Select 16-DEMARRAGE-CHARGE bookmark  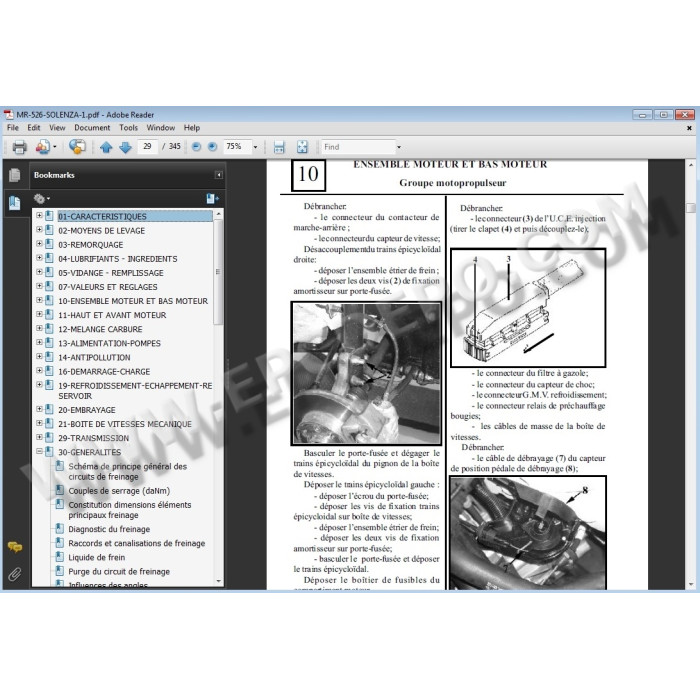click(x=104, y=371)
